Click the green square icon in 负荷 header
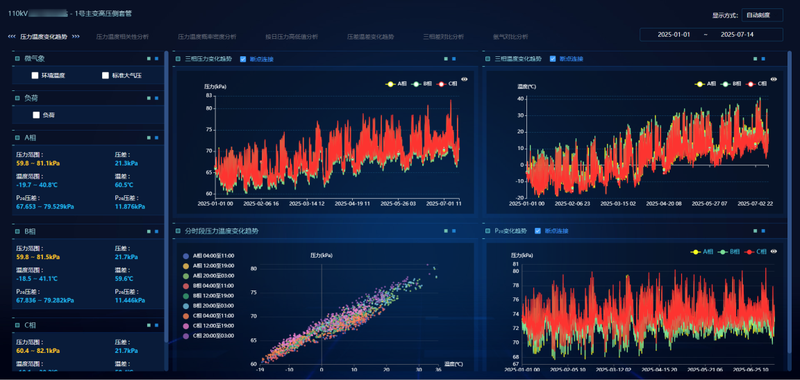The width and height of the screenshot is (800, 380). pos(148,98)
